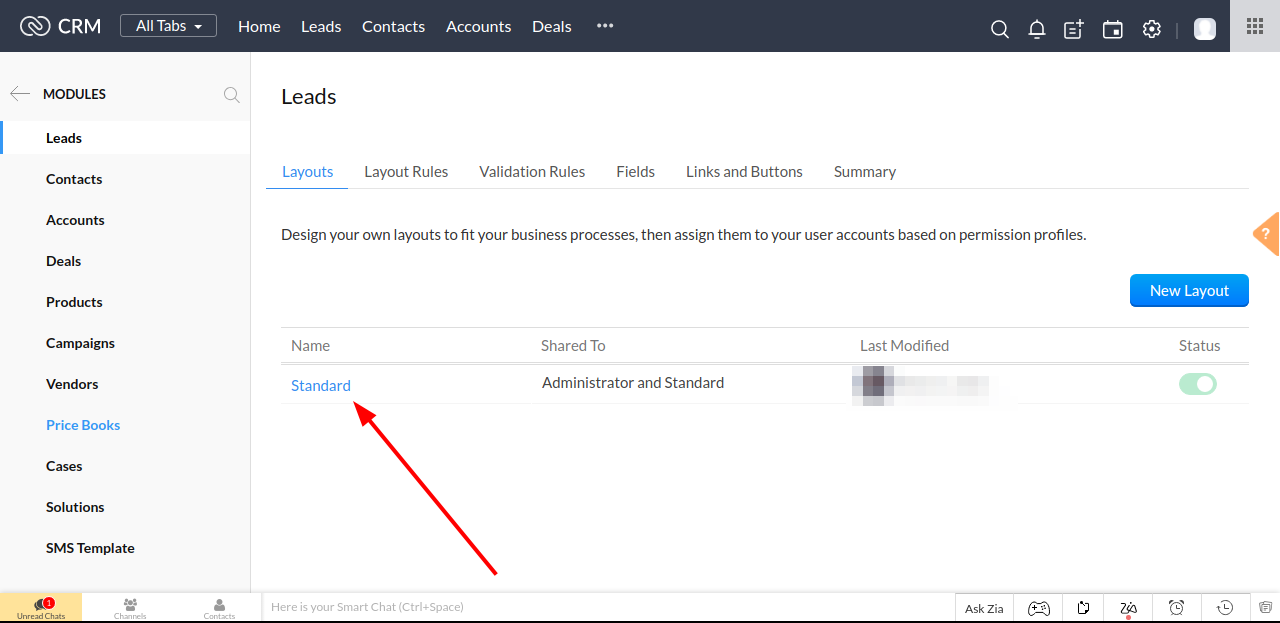Click the Name column header
This screenshot has width=1280, height=623.
(310, 346)
